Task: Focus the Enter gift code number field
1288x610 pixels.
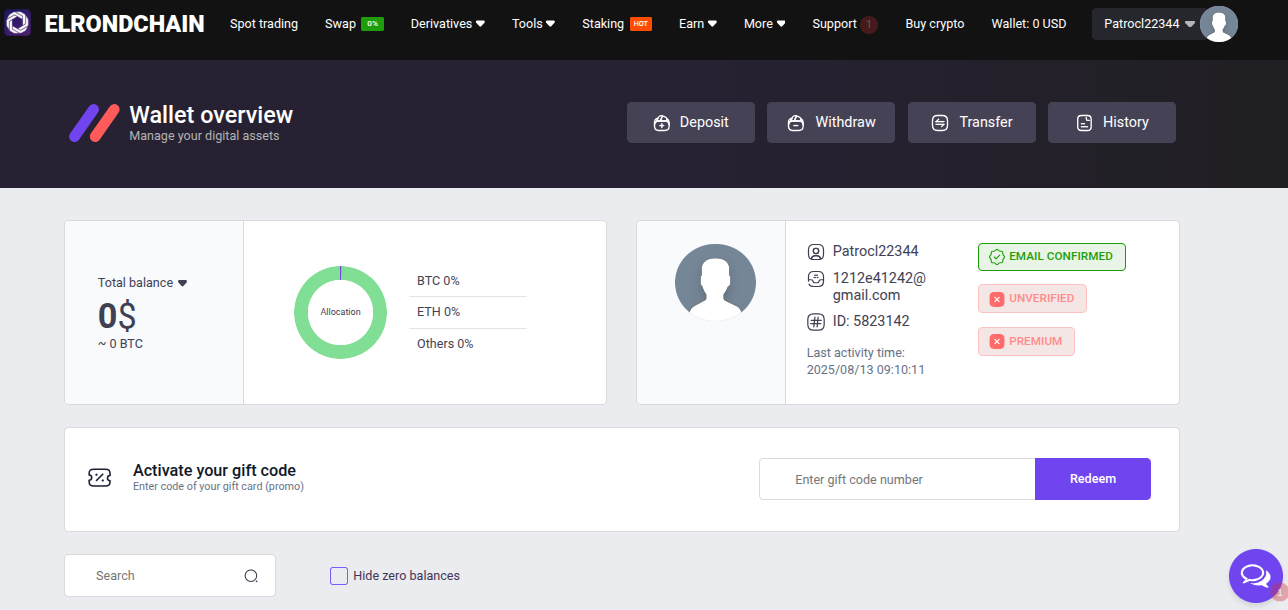Action: point(896,479)
